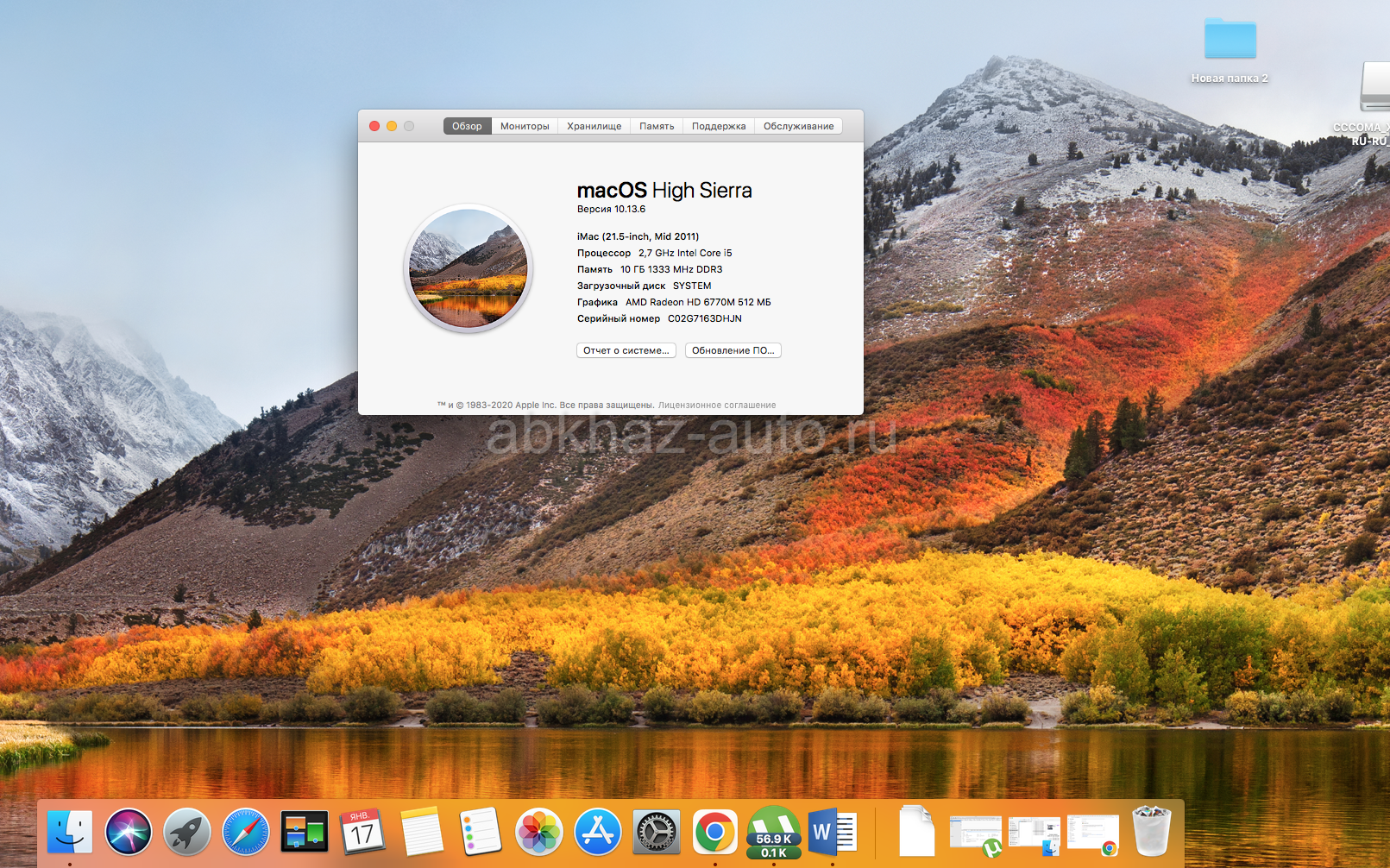The width and height of the screenshot is (1390, 868).
Task: Click the 'Отчет о системе...' button
Action: tap(626, 350)
